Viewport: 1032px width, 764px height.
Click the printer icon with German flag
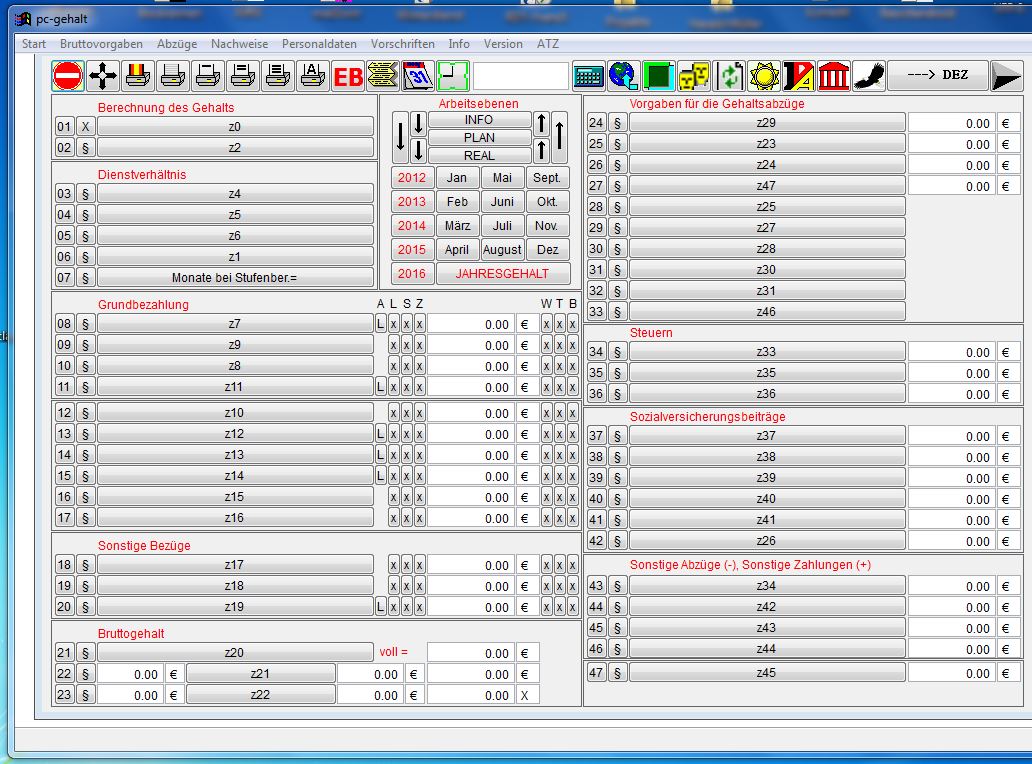pos(138,76)
